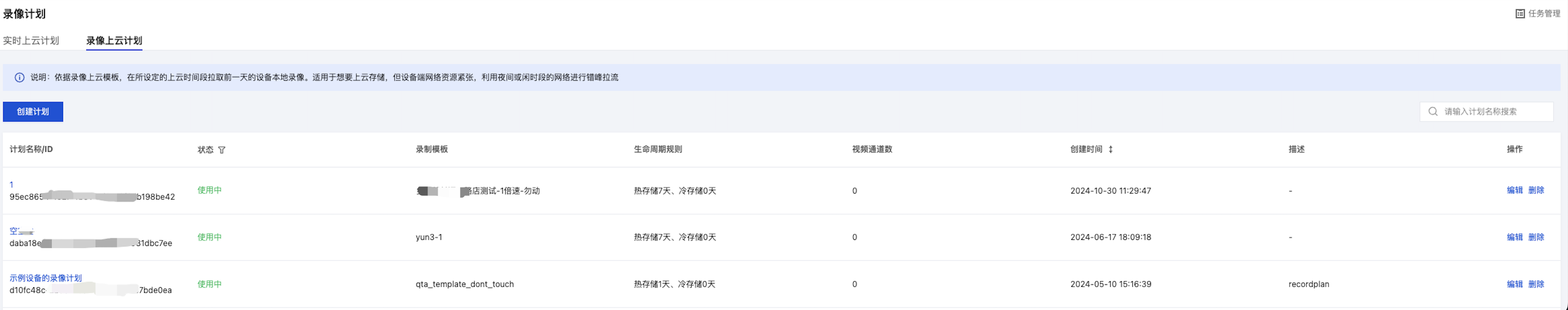Sort by creation time arrows icon
Viewport: 1568px width, 310px height.
(1110, 149)
